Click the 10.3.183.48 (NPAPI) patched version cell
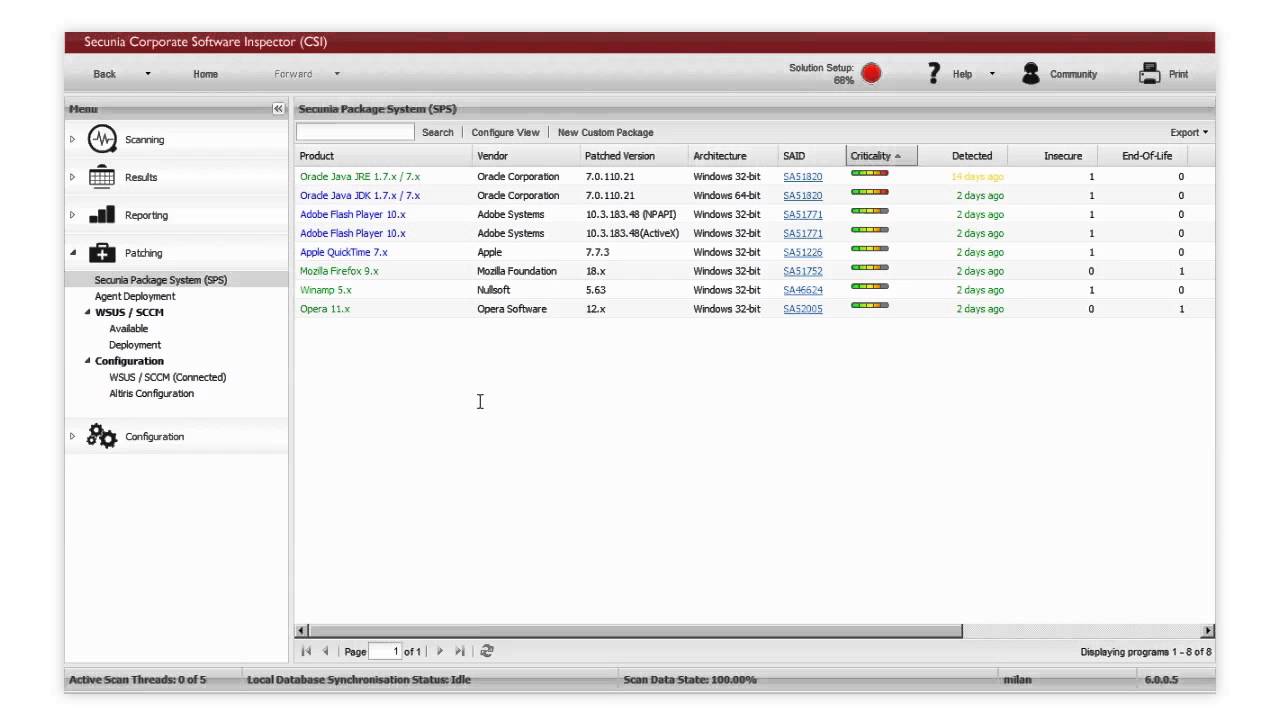The width and height of the screenshot is (1280, 720). tap(631, 214)
